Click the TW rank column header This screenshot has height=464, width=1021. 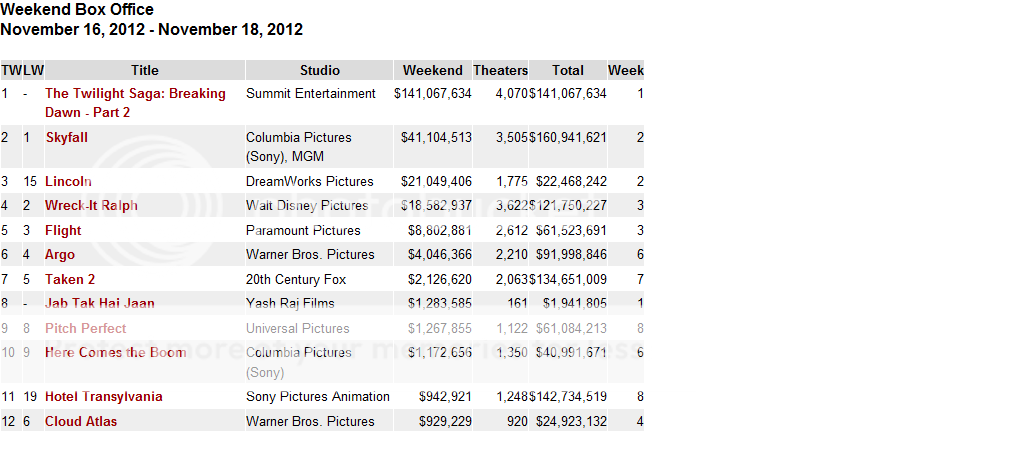[11, 70]
